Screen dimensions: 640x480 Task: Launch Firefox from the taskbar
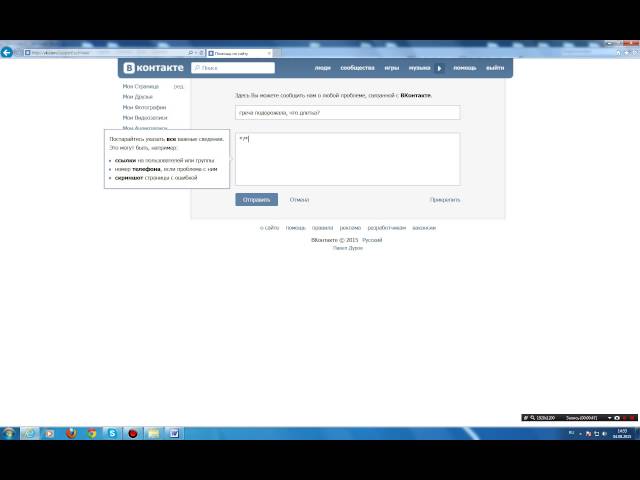(x=71, y=433)
